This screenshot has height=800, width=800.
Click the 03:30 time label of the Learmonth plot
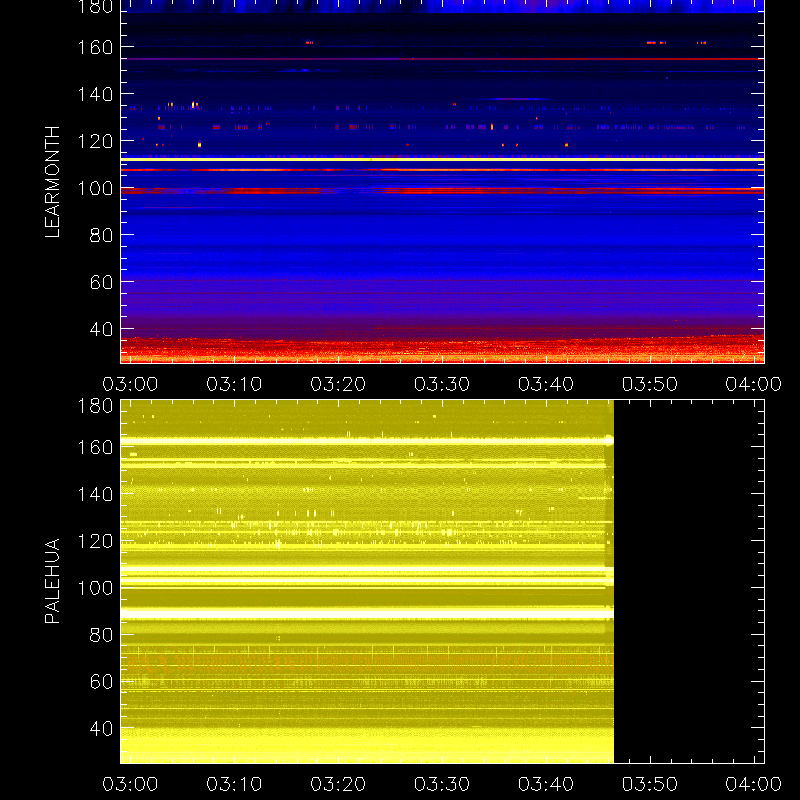pos(442,384)
